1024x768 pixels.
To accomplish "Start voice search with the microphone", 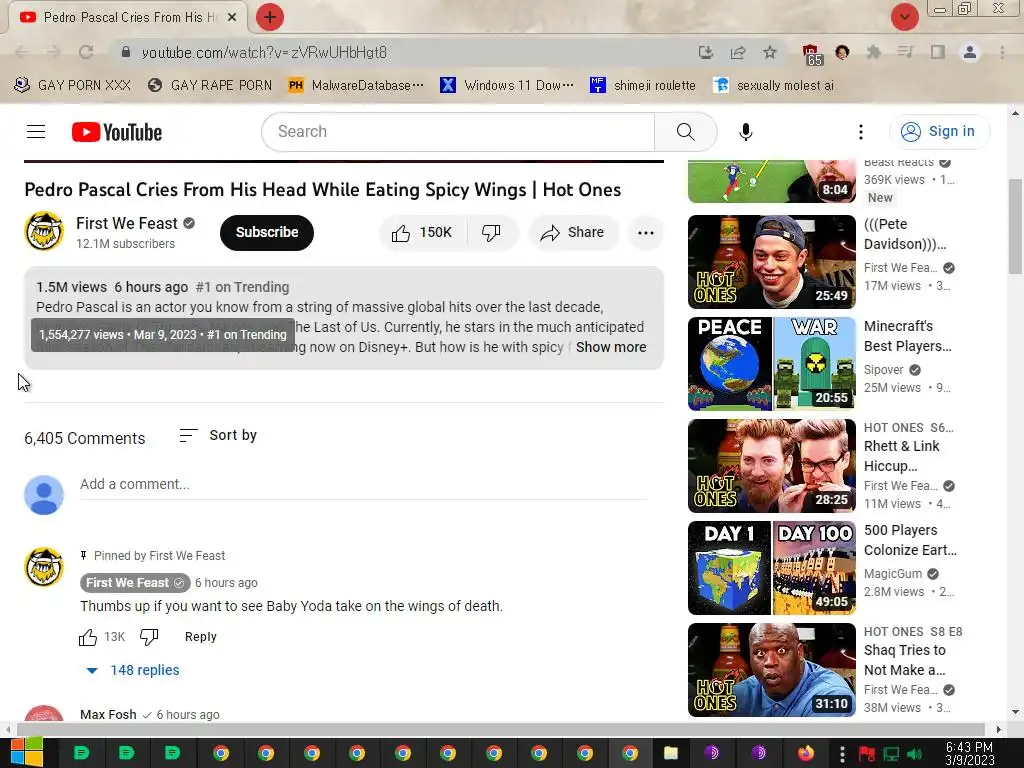I will (x=745, y=132).
